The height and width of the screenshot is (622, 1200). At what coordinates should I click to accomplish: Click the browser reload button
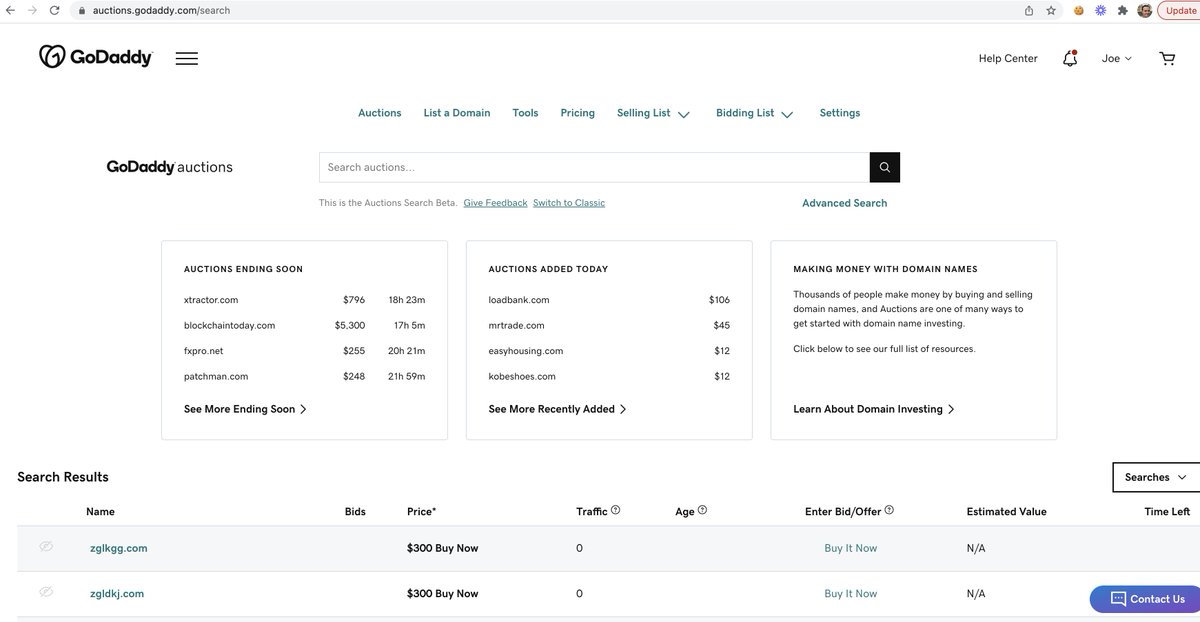point(56,10)
